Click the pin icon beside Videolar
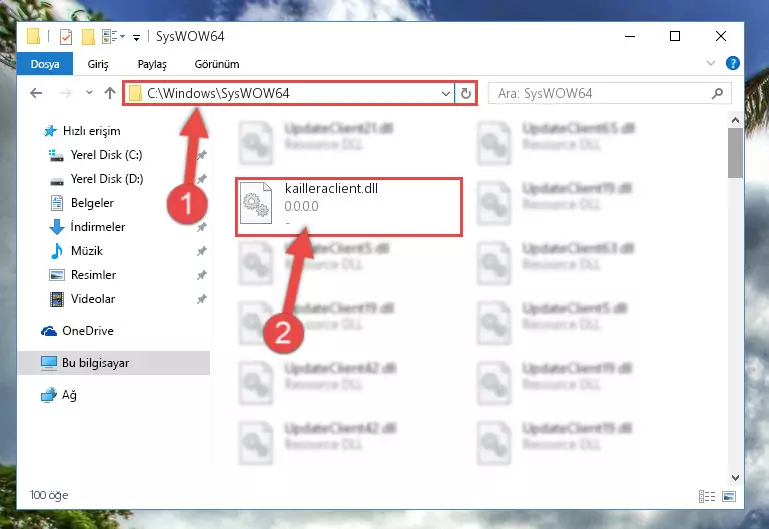Viewport: 769px width, 529px height. [x=201, y=299]
